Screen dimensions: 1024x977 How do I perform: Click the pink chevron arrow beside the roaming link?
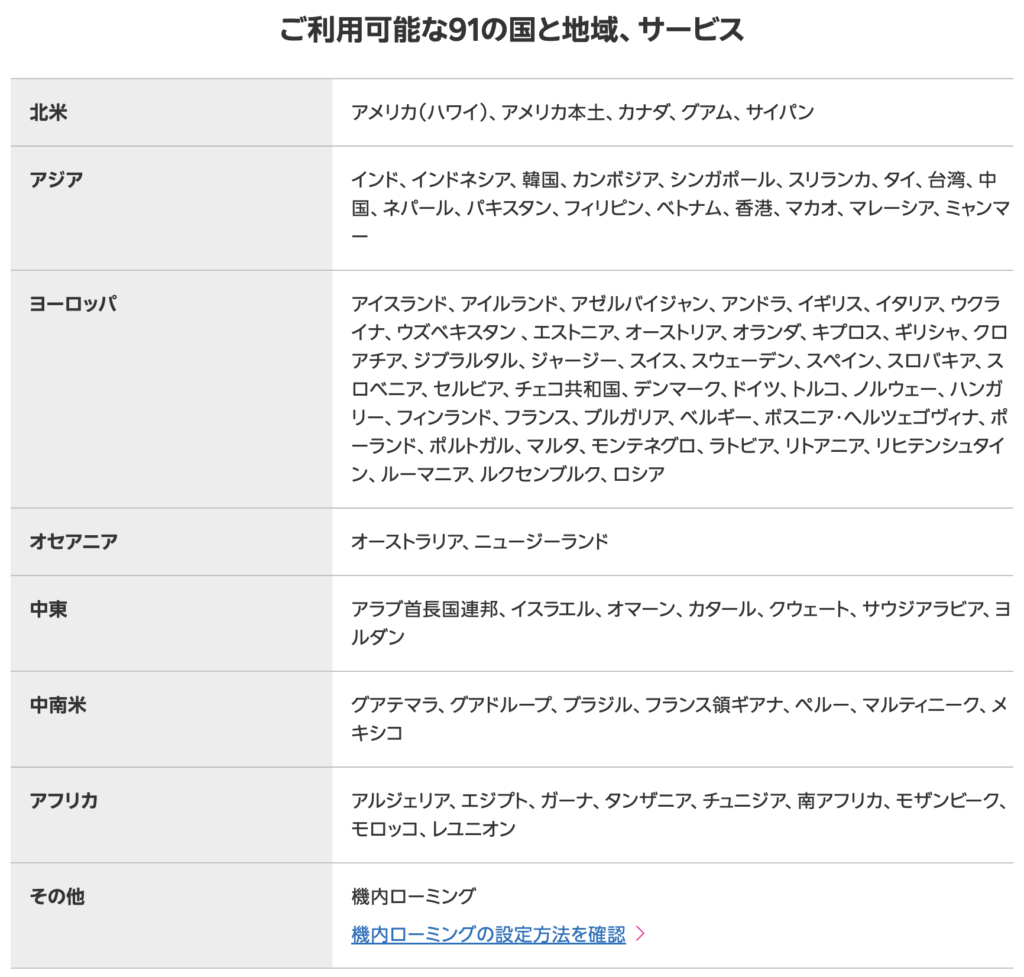pos(641,934)
